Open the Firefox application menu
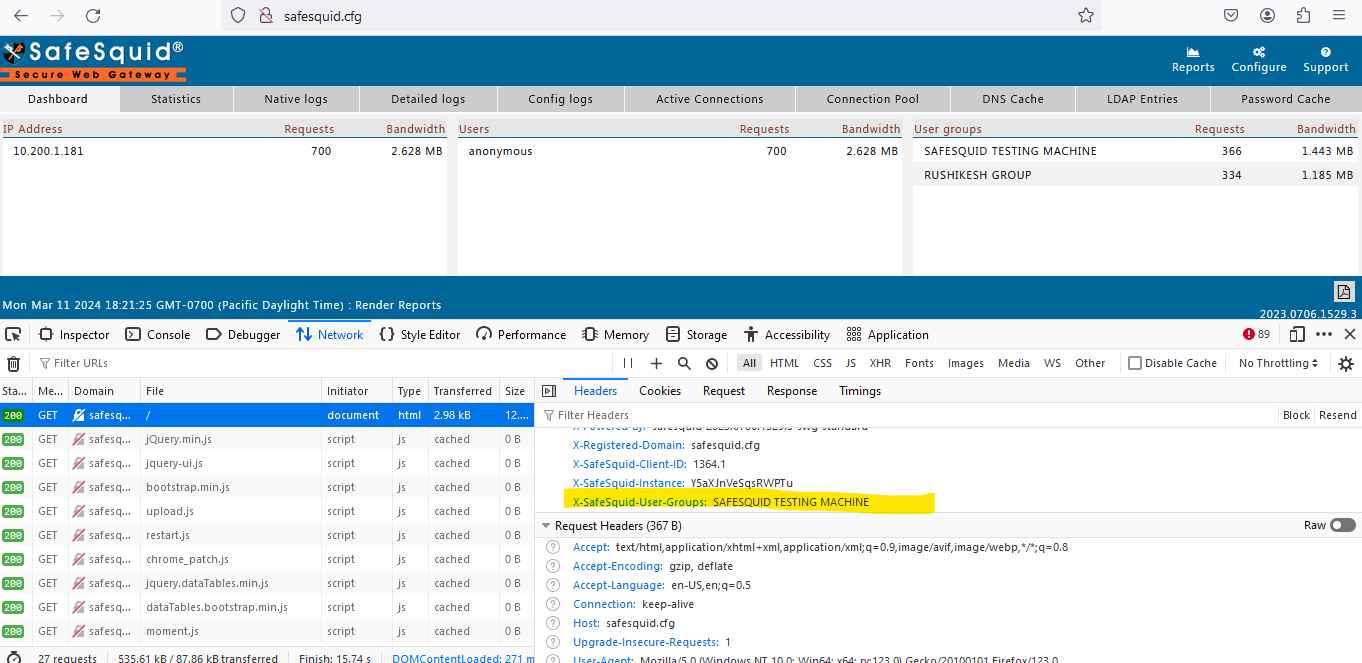This screenshot has width=1362, height=663. (1339, 16)
